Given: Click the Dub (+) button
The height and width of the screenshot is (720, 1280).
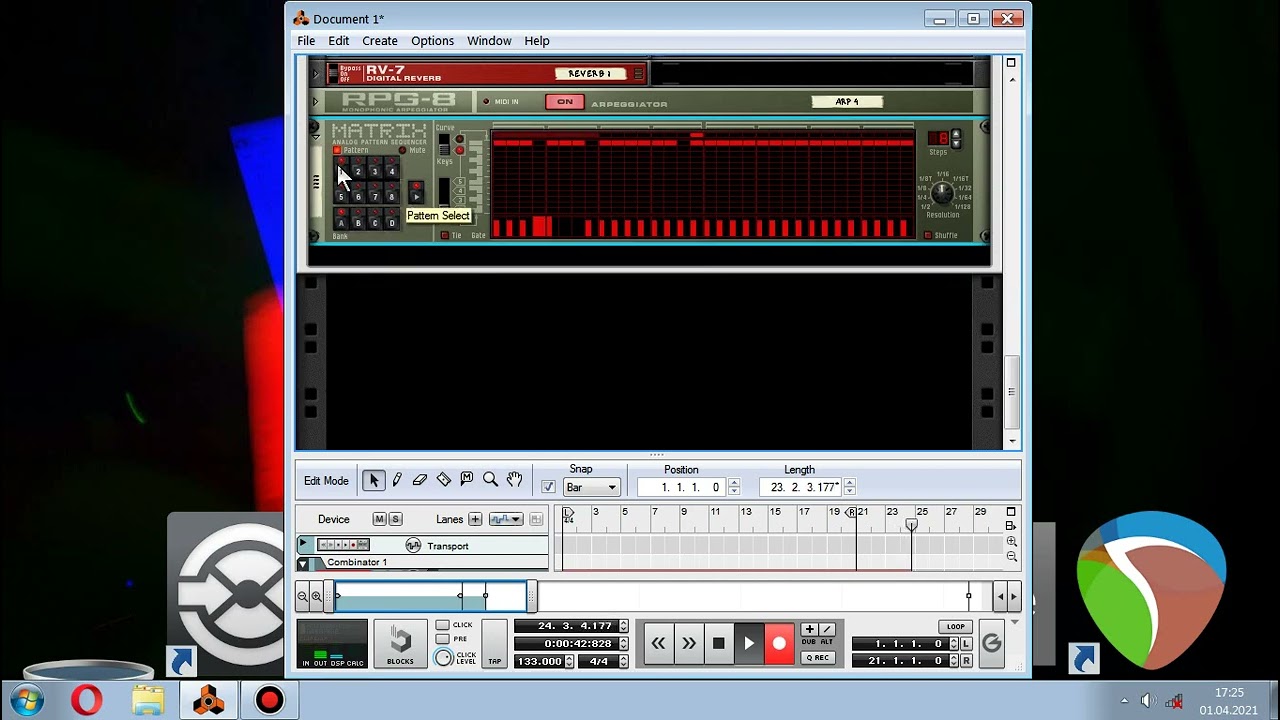Looking at the screenshot, I should point(809,629).
